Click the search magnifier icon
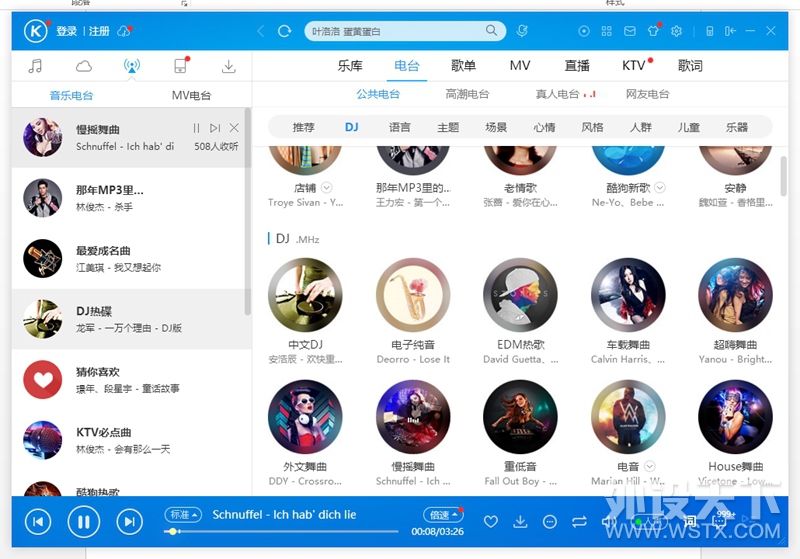The width and height of the screenshot is (800, 559). [x=491, y=31]
